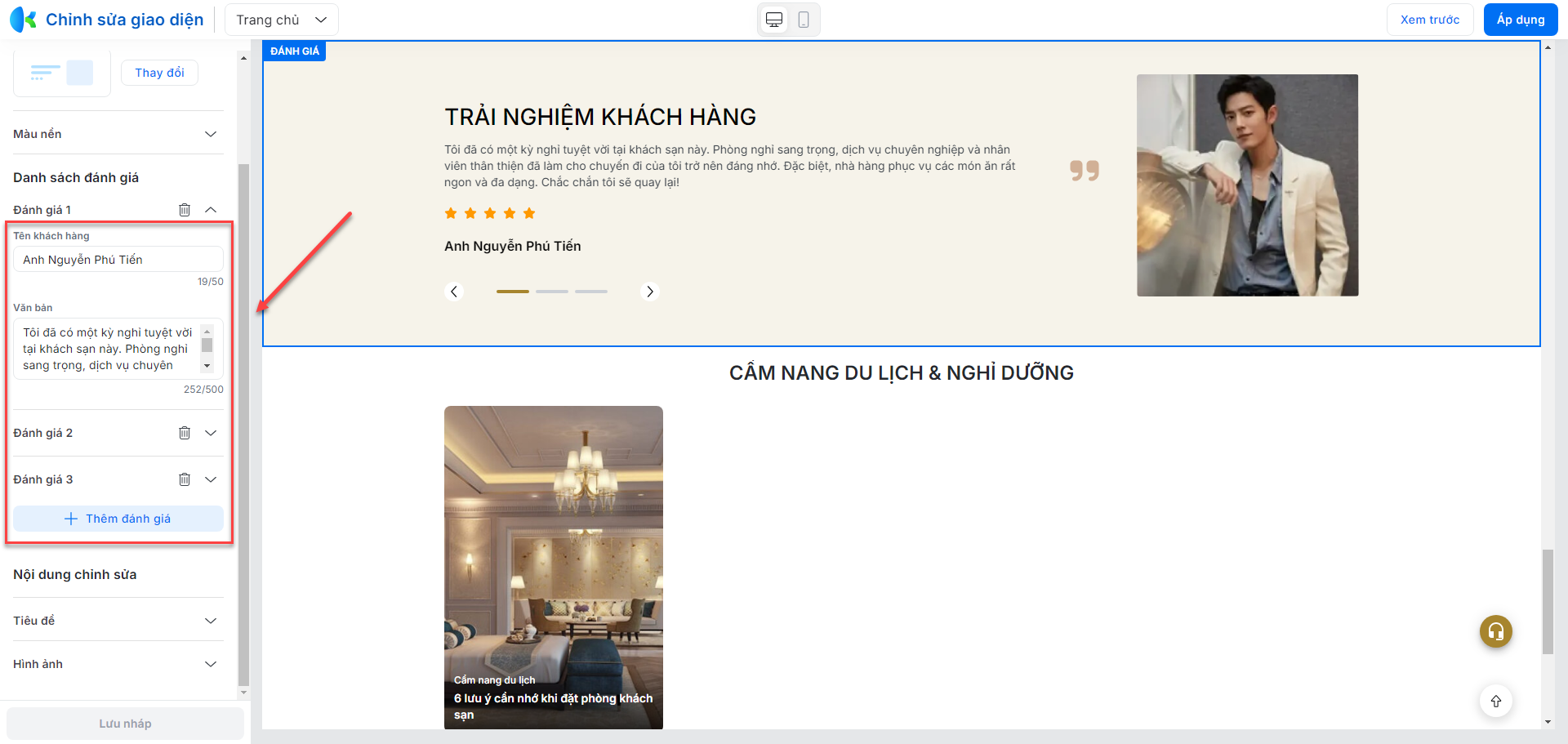Click the next review arrow
1568x744 pixels.
pyautogui.click(x=650, y=292)
